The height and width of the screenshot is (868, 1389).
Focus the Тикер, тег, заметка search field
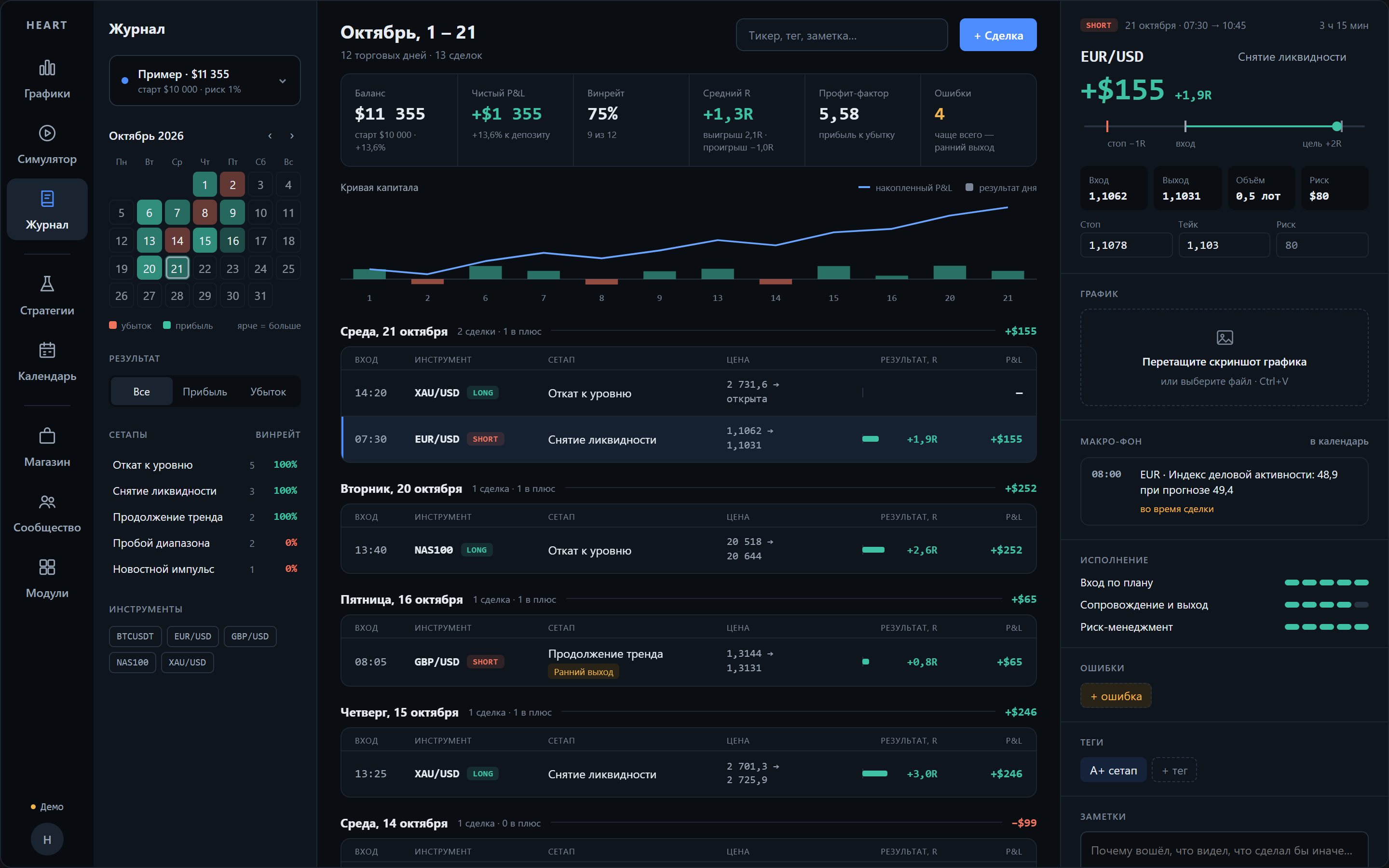[842, 35]
